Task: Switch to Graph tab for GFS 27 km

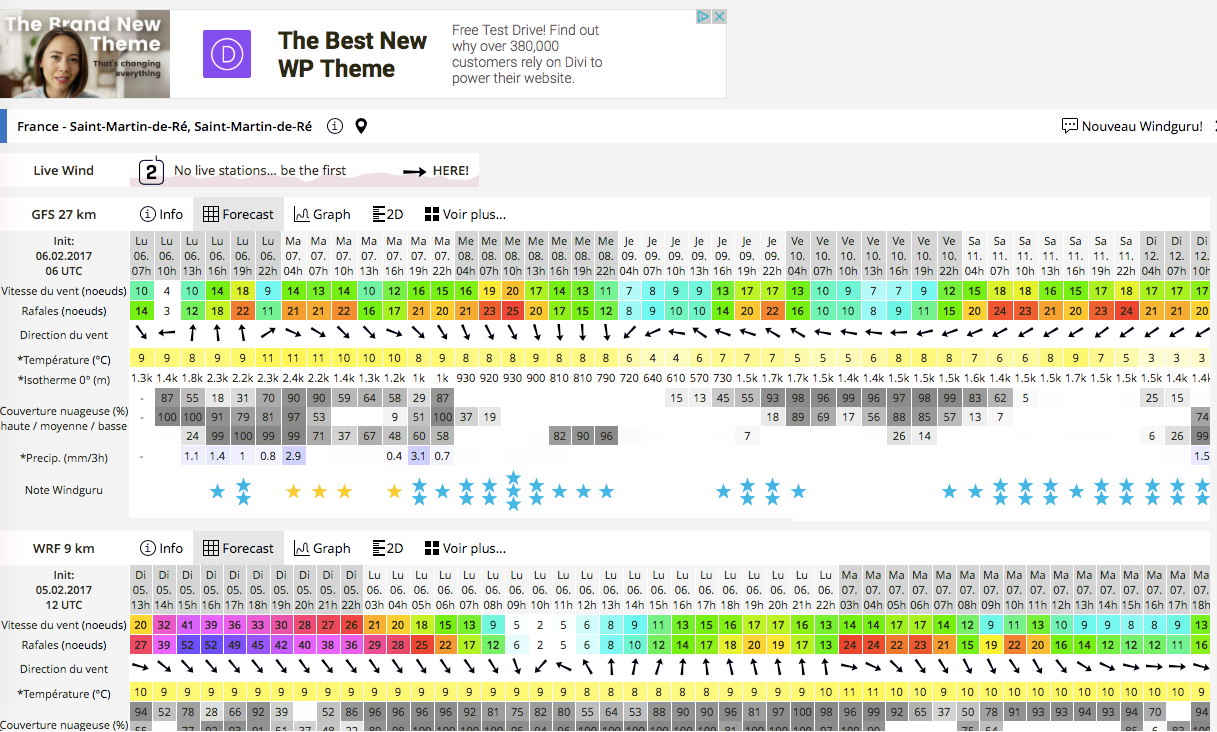Action: click(x=322, y=214)
